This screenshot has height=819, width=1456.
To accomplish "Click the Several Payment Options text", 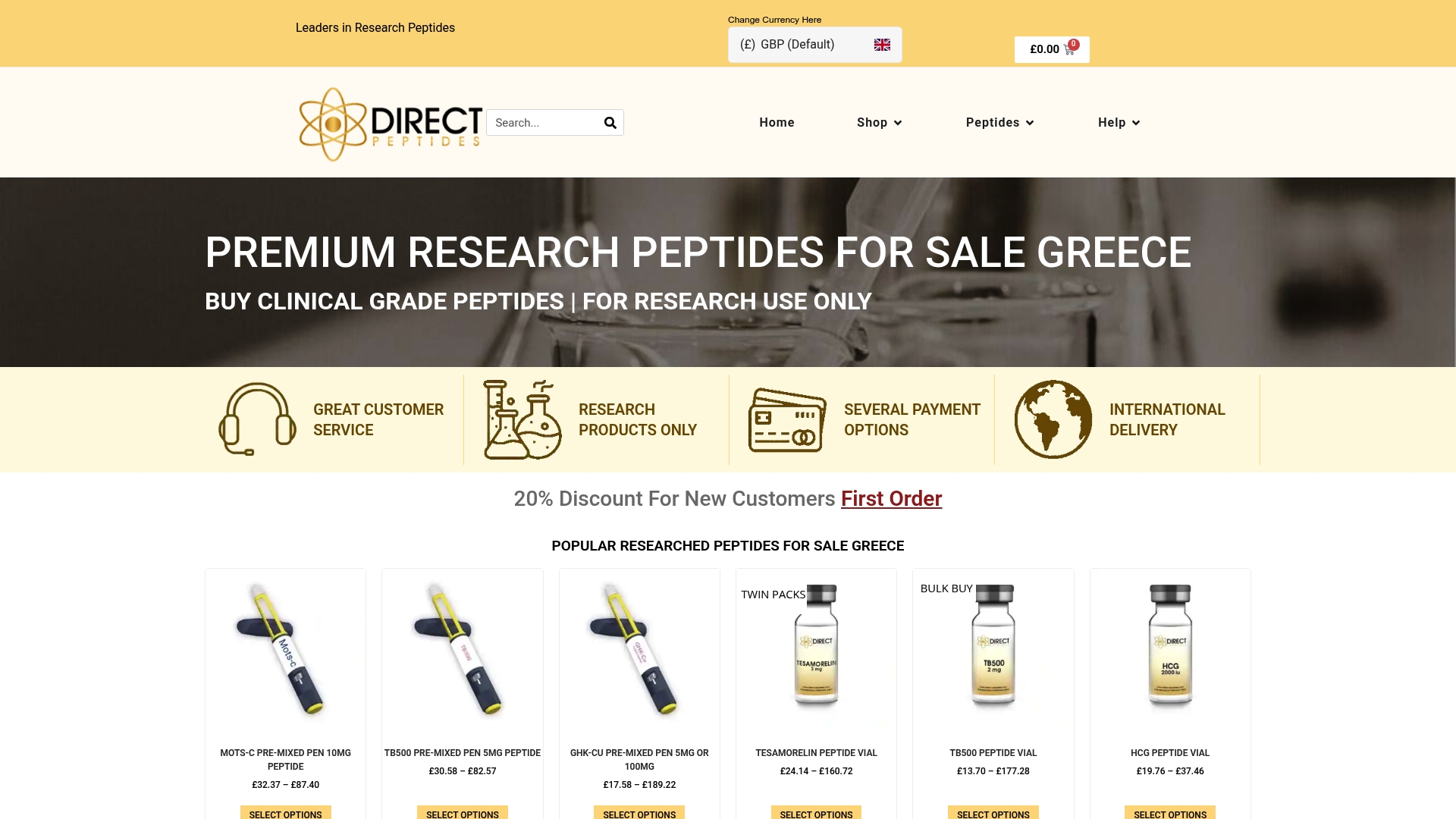I will pyautogui.click(x=912, y=419).
